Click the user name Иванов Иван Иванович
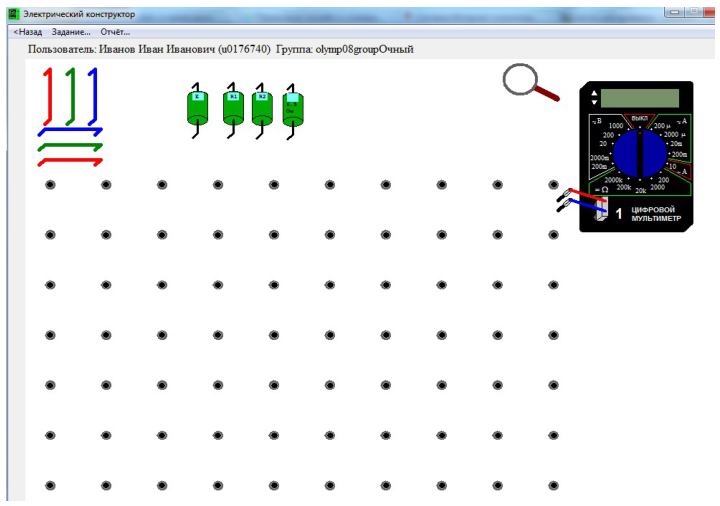 tap(157, 49)
